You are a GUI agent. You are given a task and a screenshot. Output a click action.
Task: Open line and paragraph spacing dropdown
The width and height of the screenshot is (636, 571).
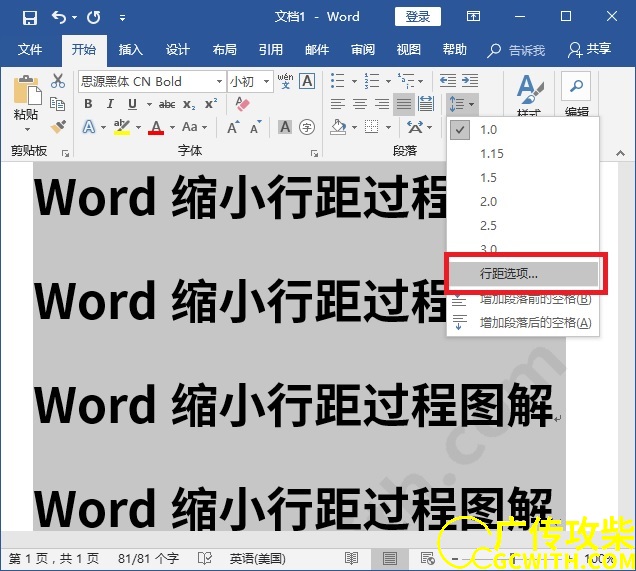click(x=462, y=104)
